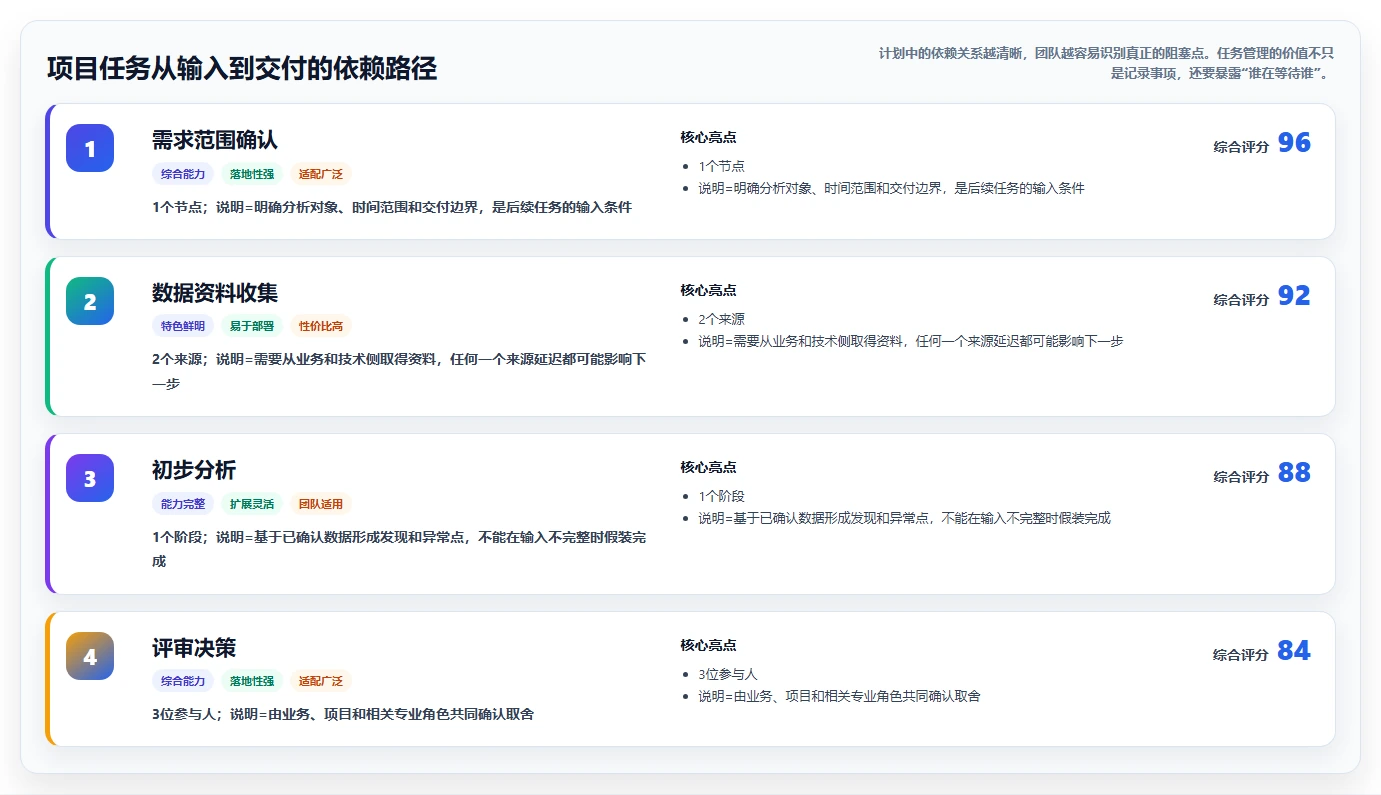Click the score value 88
Viewport: 1381px width, 795px height.
[1294, 473]
